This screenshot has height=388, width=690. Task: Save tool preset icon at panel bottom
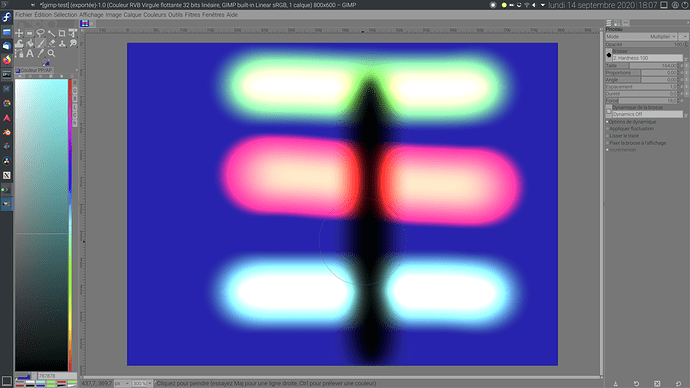[616, 384]
